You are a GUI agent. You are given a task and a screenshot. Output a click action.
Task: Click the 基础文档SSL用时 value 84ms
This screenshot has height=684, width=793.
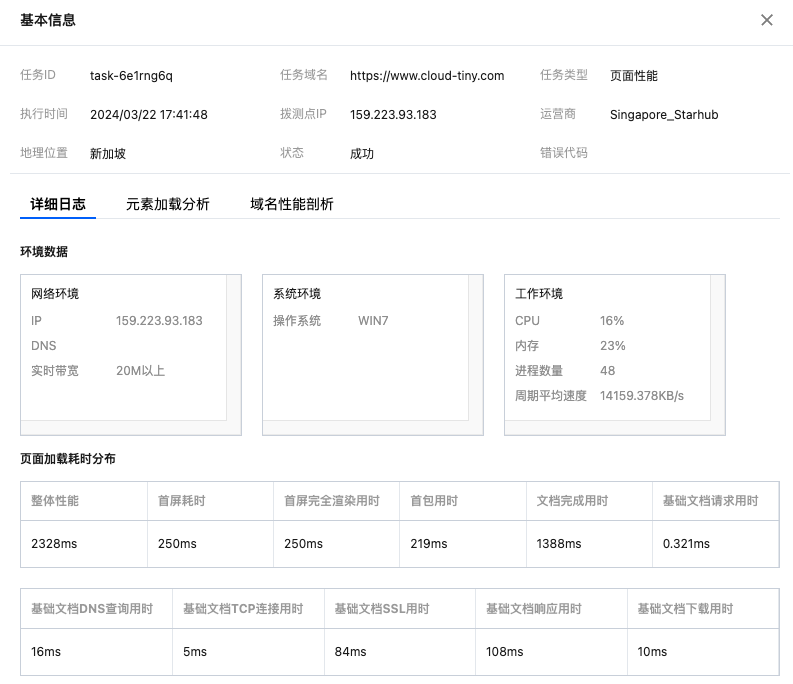point(351,652)
